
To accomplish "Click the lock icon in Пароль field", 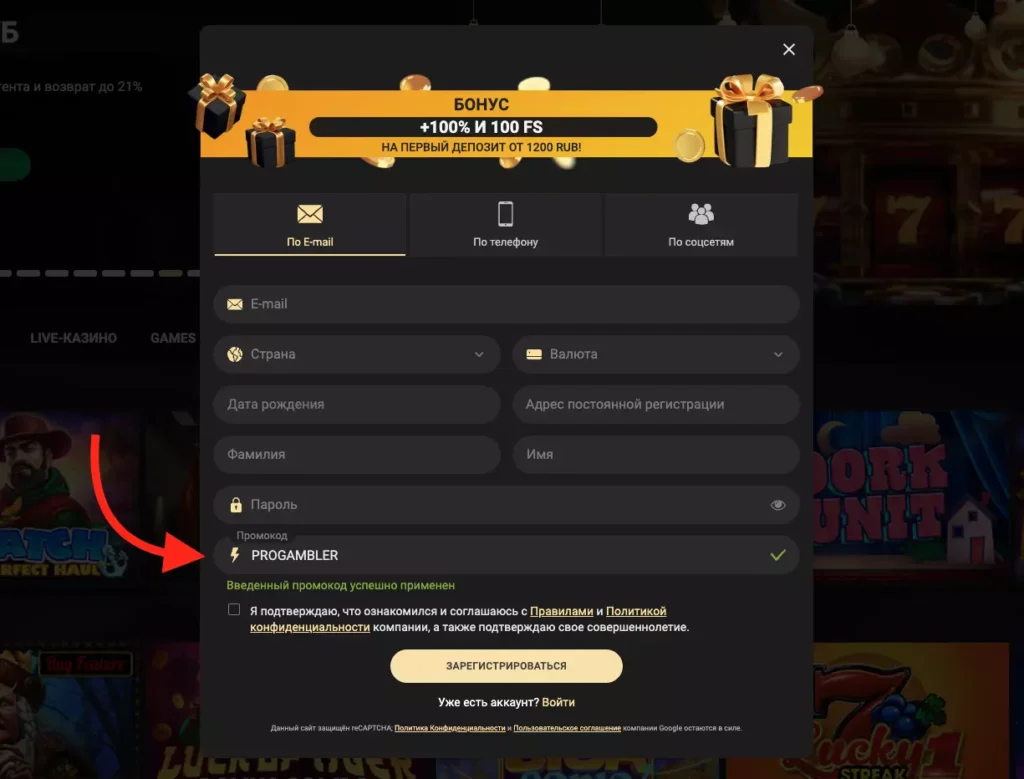I will [236, 505].
